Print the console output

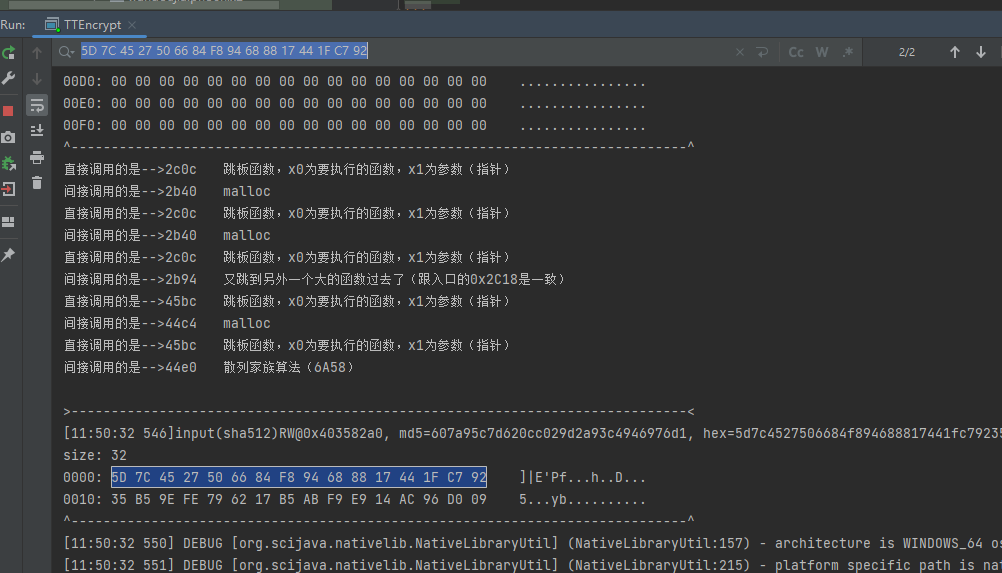click(x=37, y=157)
